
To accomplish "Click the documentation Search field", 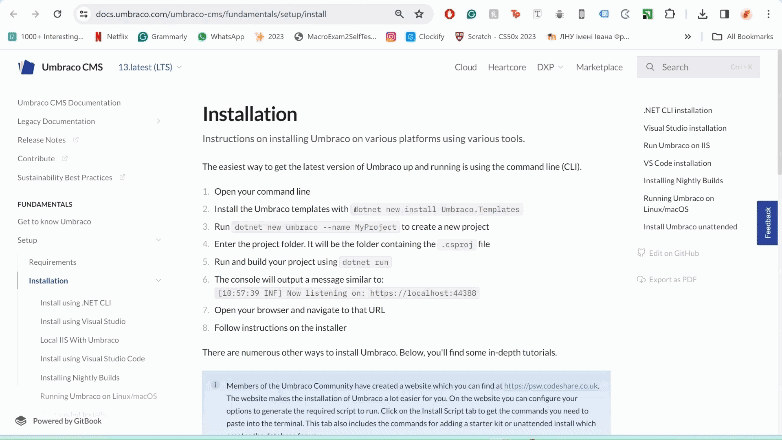I will pos(698,67).
